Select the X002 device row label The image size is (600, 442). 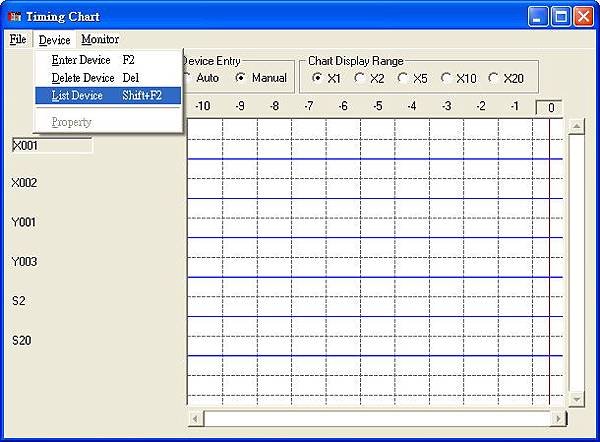point(24,183)
